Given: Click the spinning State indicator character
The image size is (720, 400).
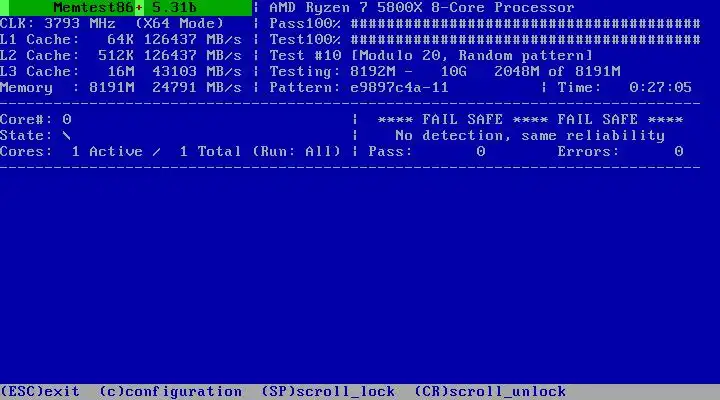Looking at the screenshot, I should click(x=67, y=135).
